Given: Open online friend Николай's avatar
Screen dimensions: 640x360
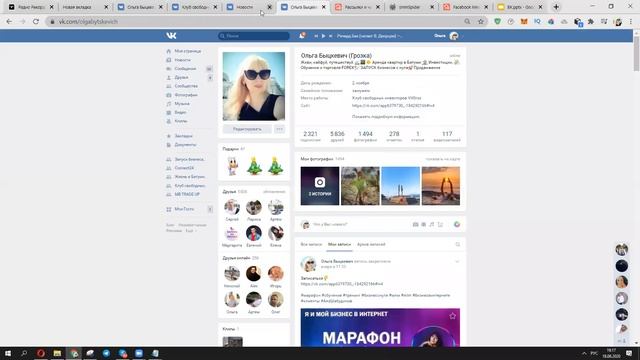Looking at the screenshot, I should [x=232, y=273].
